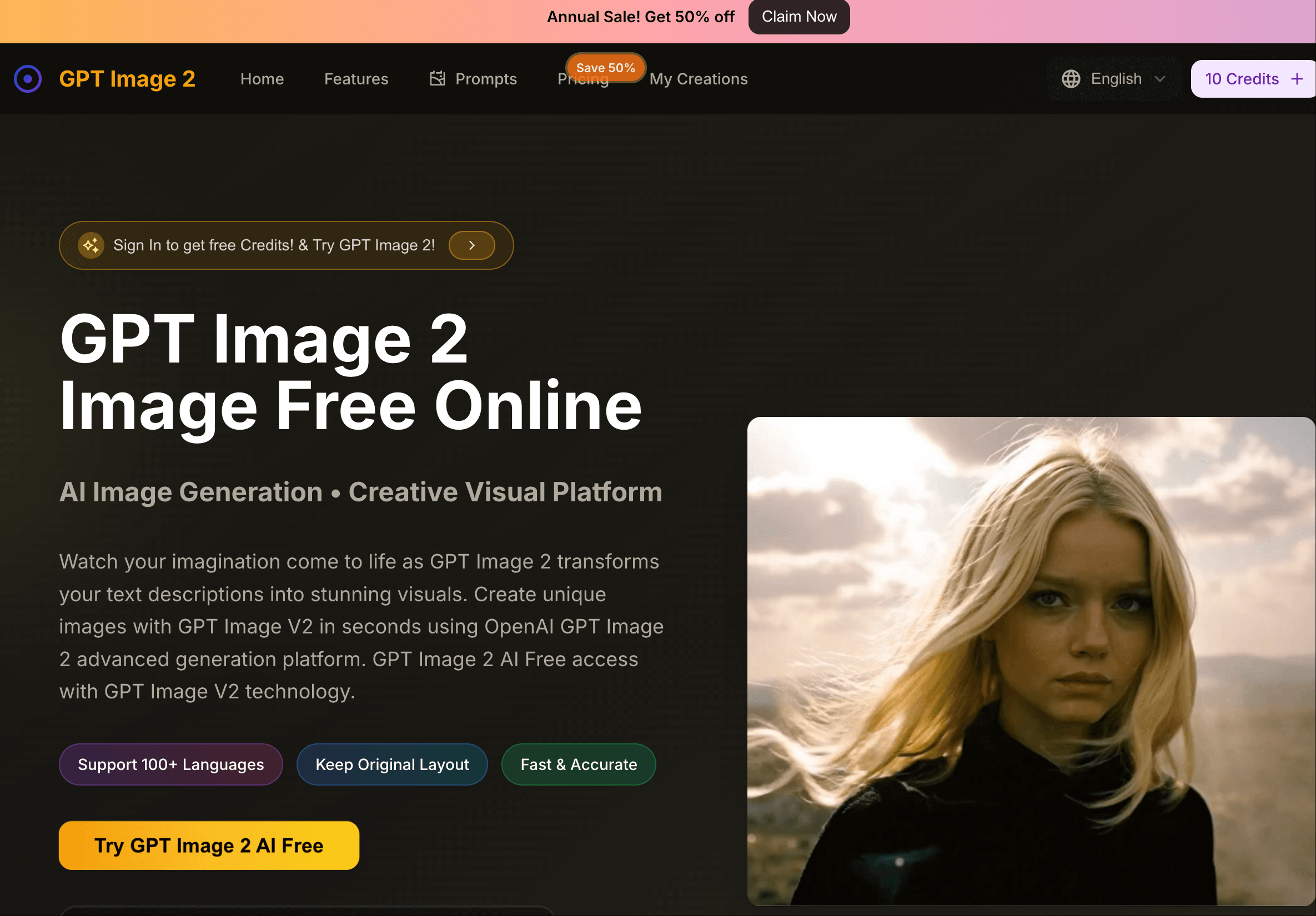Click the Save 50% badge above Pricing
Screen dimensions: 1316x916
[605, 68]
